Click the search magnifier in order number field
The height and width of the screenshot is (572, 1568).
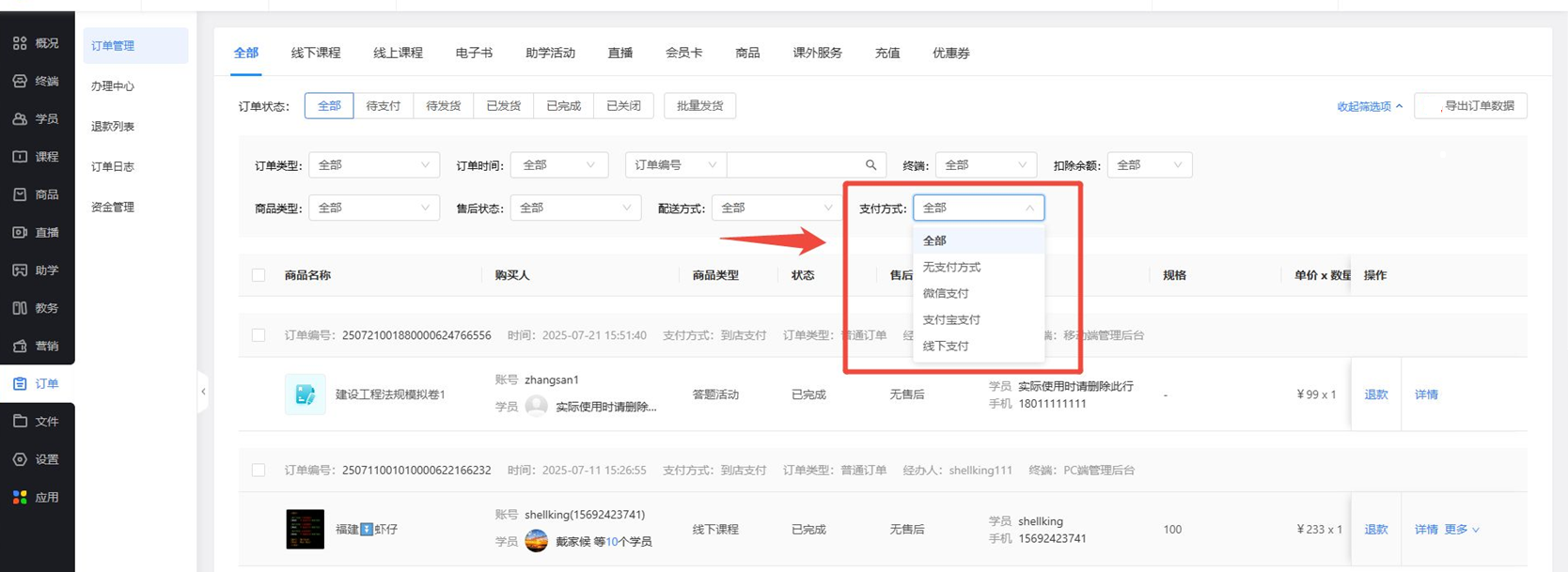[870, 165]
